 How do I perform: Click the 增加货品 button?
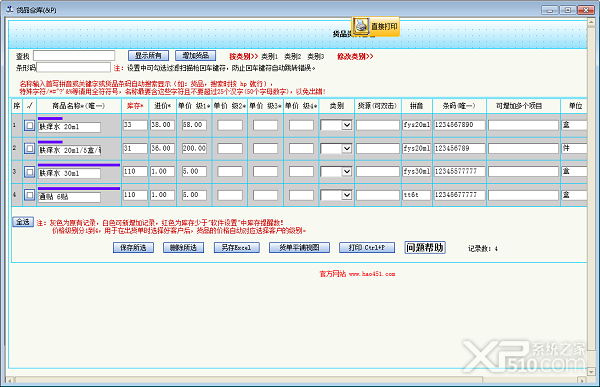196,56
